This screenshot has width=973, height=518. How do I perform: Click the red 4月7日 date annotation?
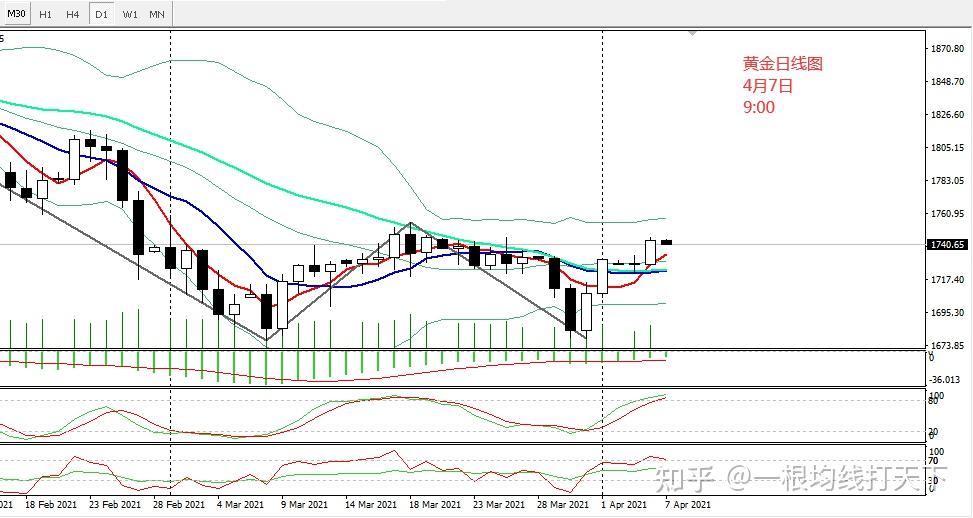(x=768, y=85)
